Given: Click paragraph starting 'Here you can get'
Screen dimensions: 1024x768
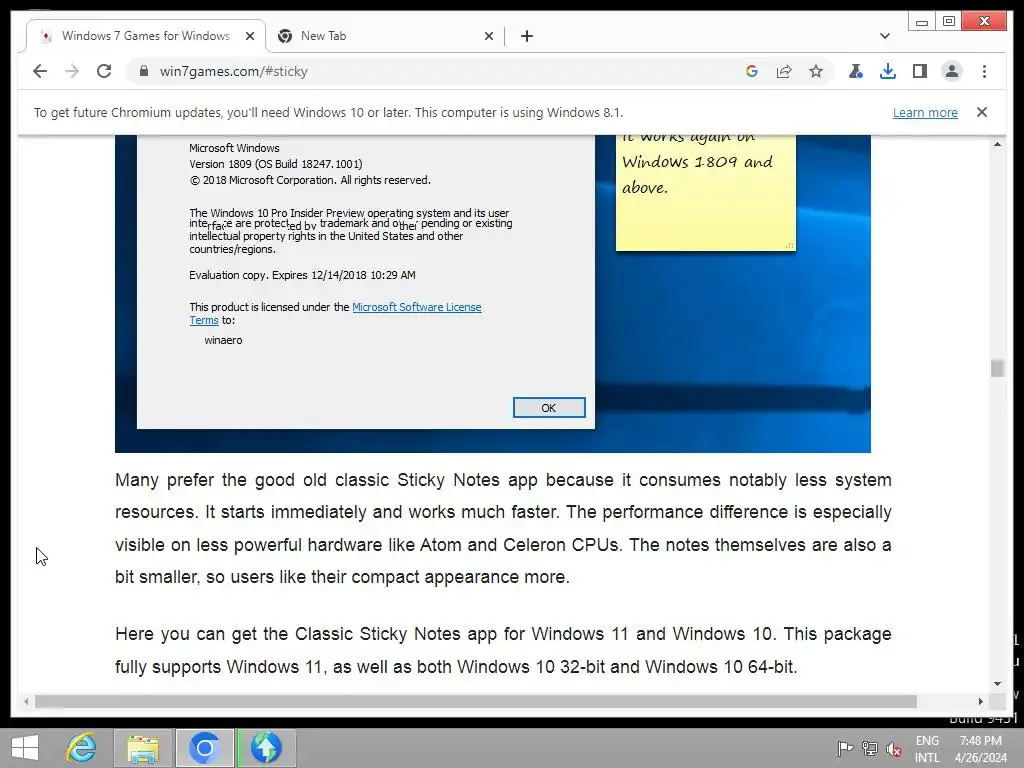Looking at the screenshot, I should 503,650.
